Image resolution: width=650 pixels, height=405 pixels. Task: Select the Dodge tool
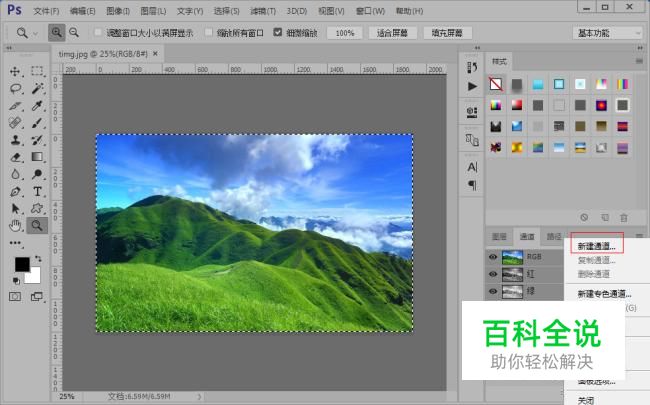pyautogui.click(x=37, y=174)
